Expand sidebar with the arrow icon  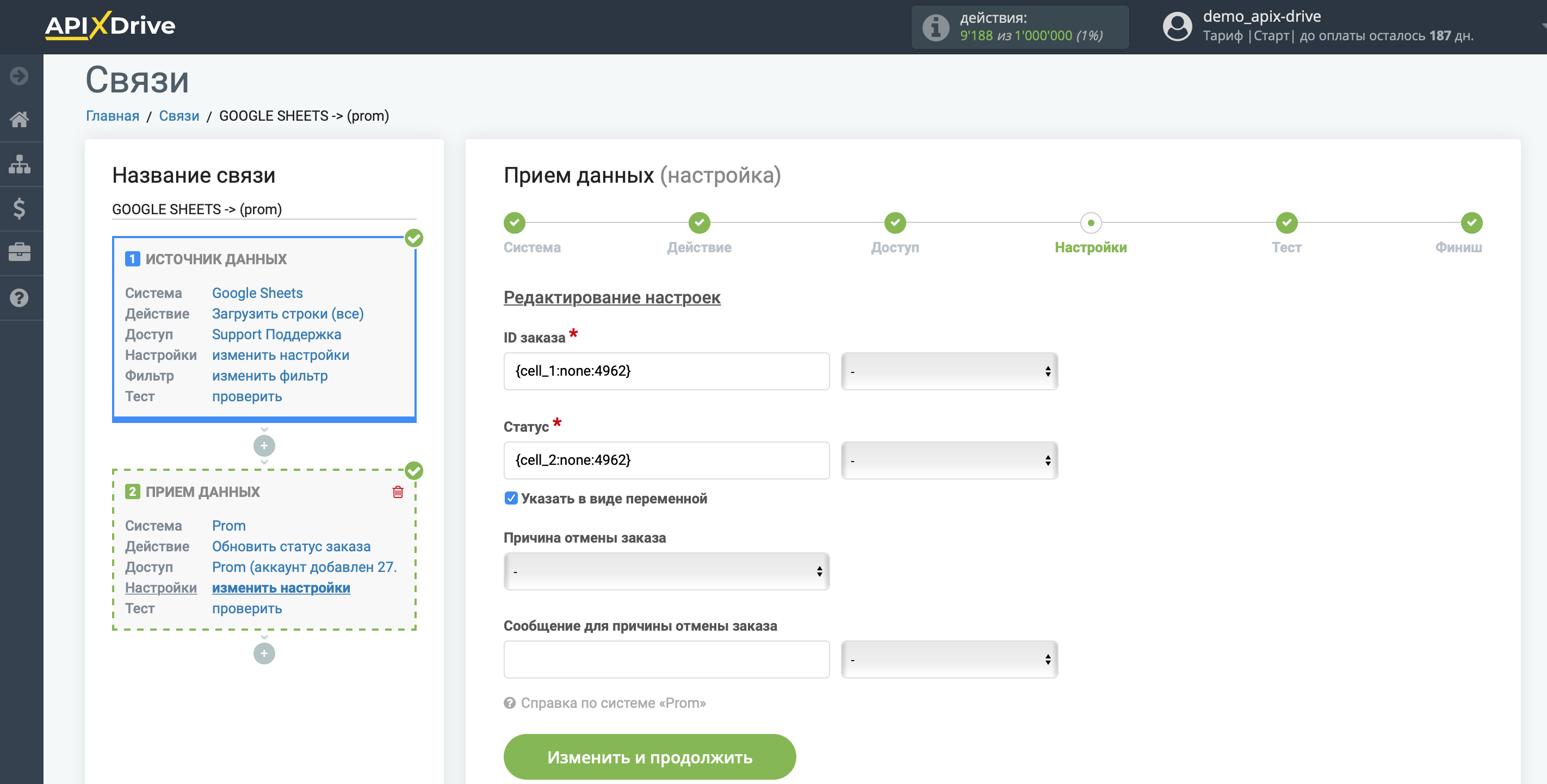point(19,76)
